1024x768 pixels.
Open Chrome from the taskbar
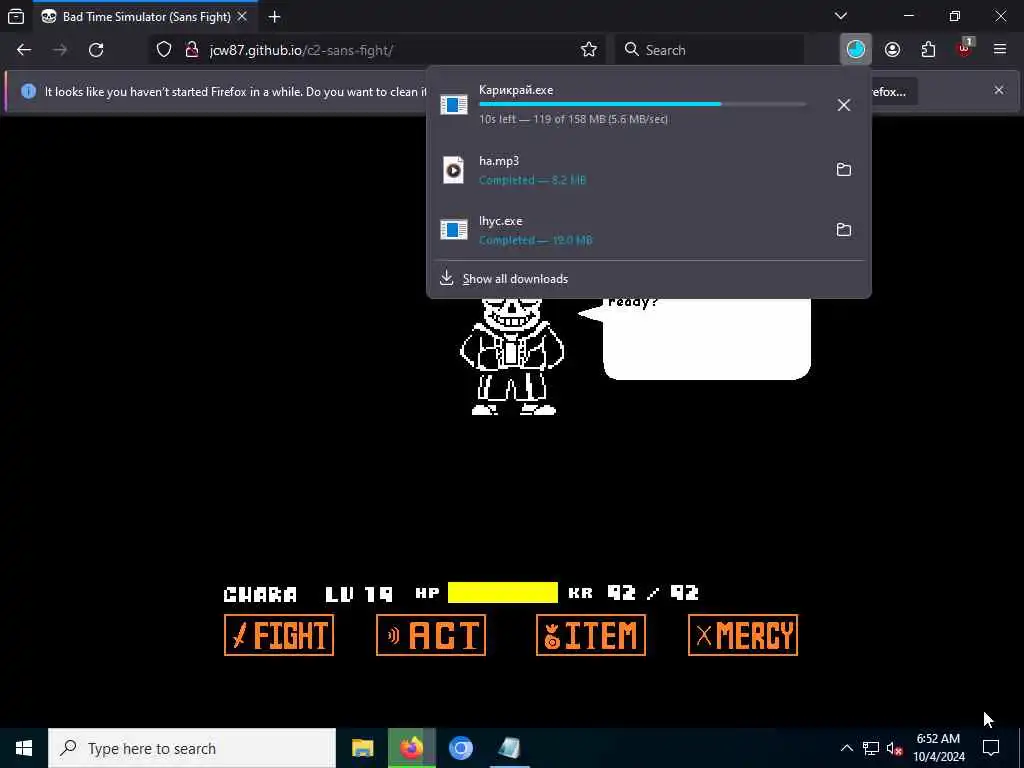[x=460, y=748]
